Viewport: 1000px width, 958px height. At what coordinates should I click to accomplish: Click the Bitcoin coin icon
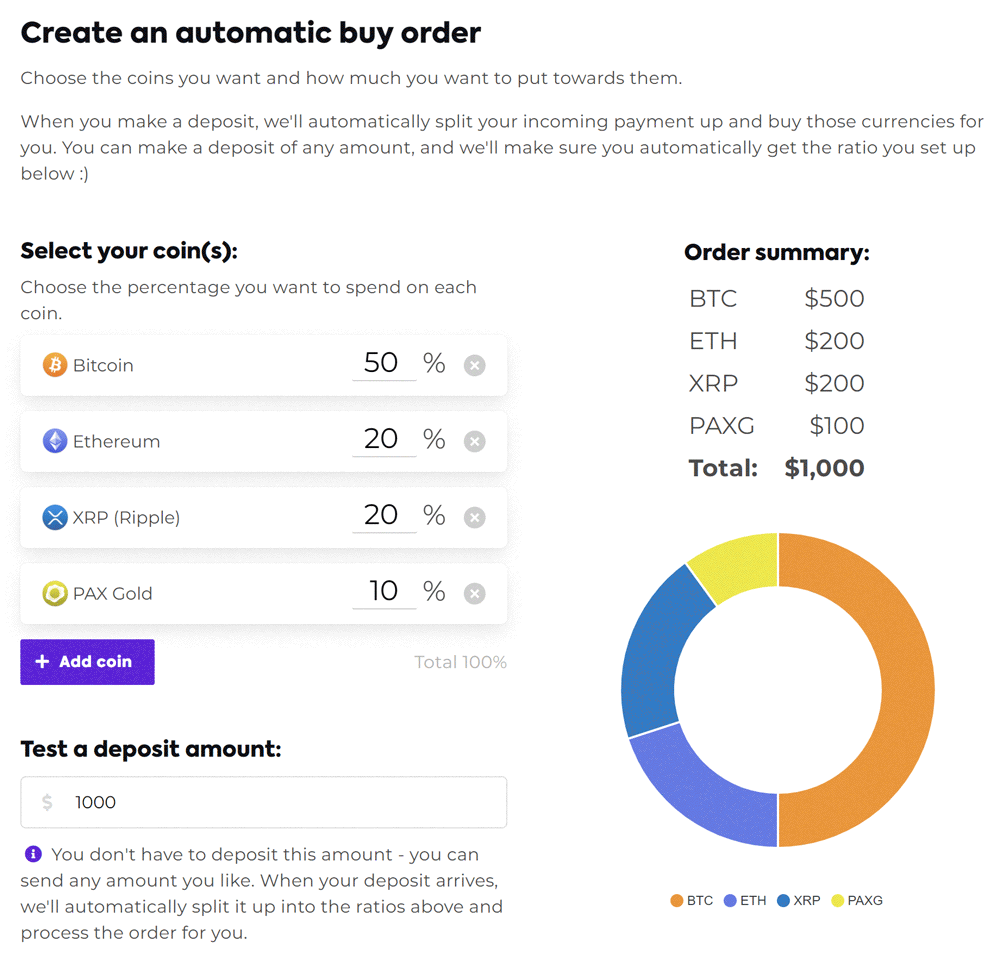coord(55,365)
